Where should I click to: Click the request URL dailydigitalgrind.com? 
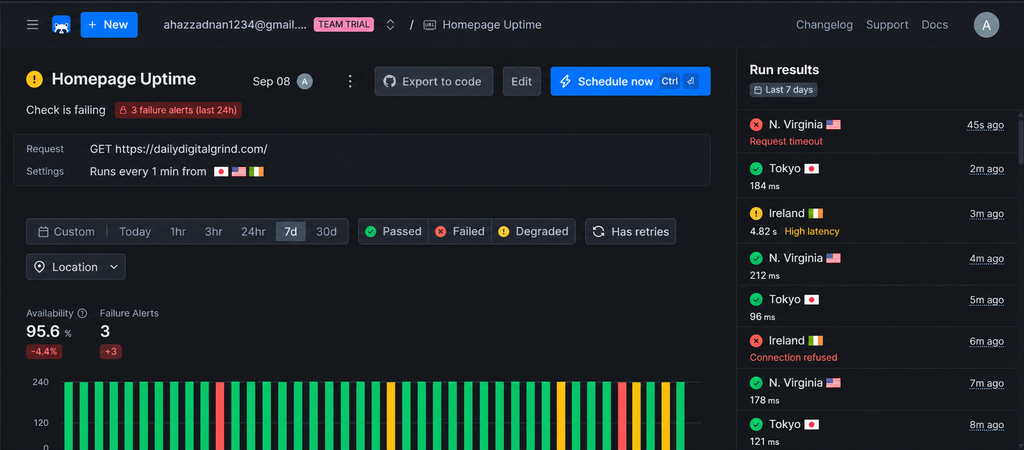click(191, 149)
